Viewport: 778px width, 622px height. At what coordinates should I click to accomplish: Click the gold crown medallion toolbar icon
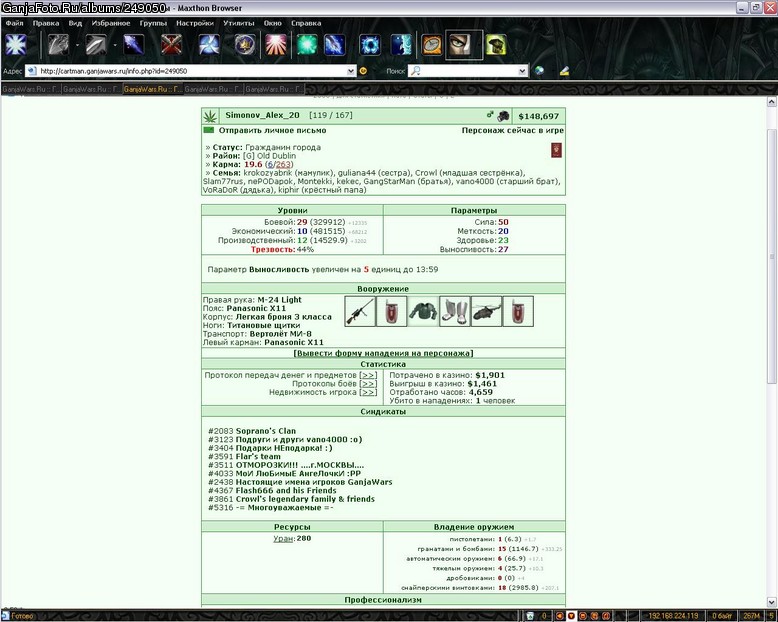click(x=246, y=45)
